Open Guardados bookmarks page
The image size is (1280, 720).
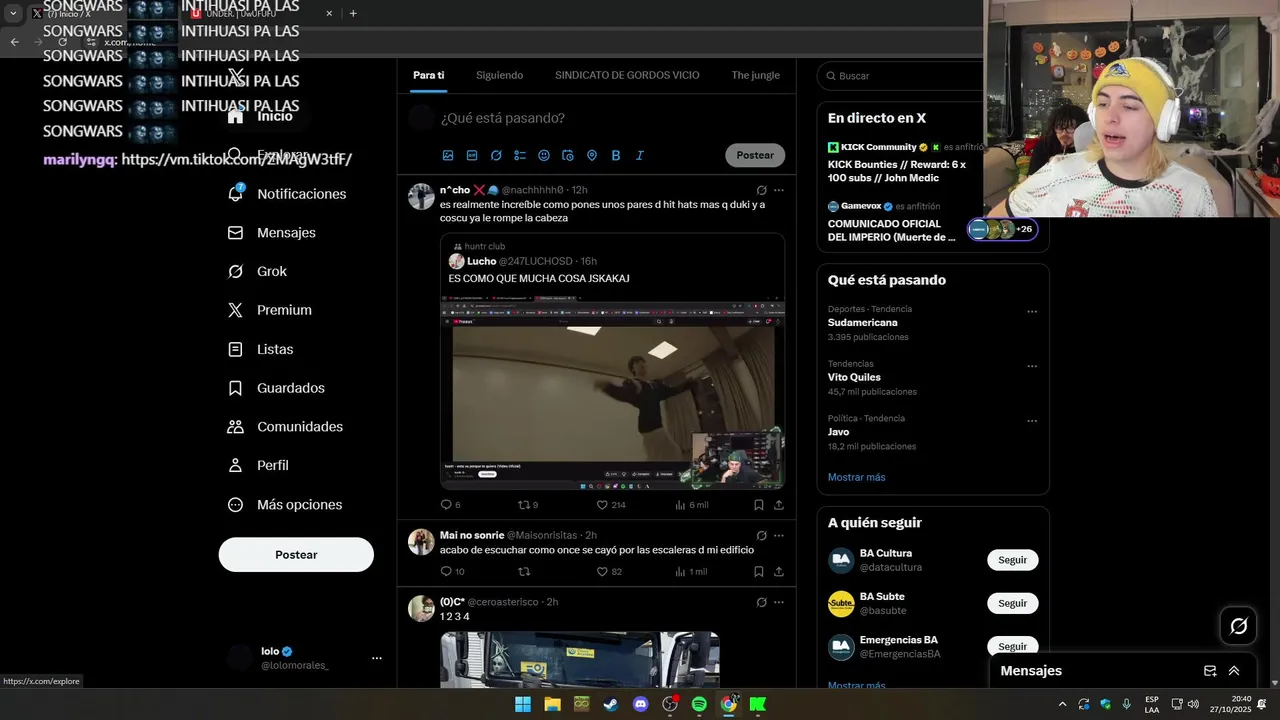point(276,388)
